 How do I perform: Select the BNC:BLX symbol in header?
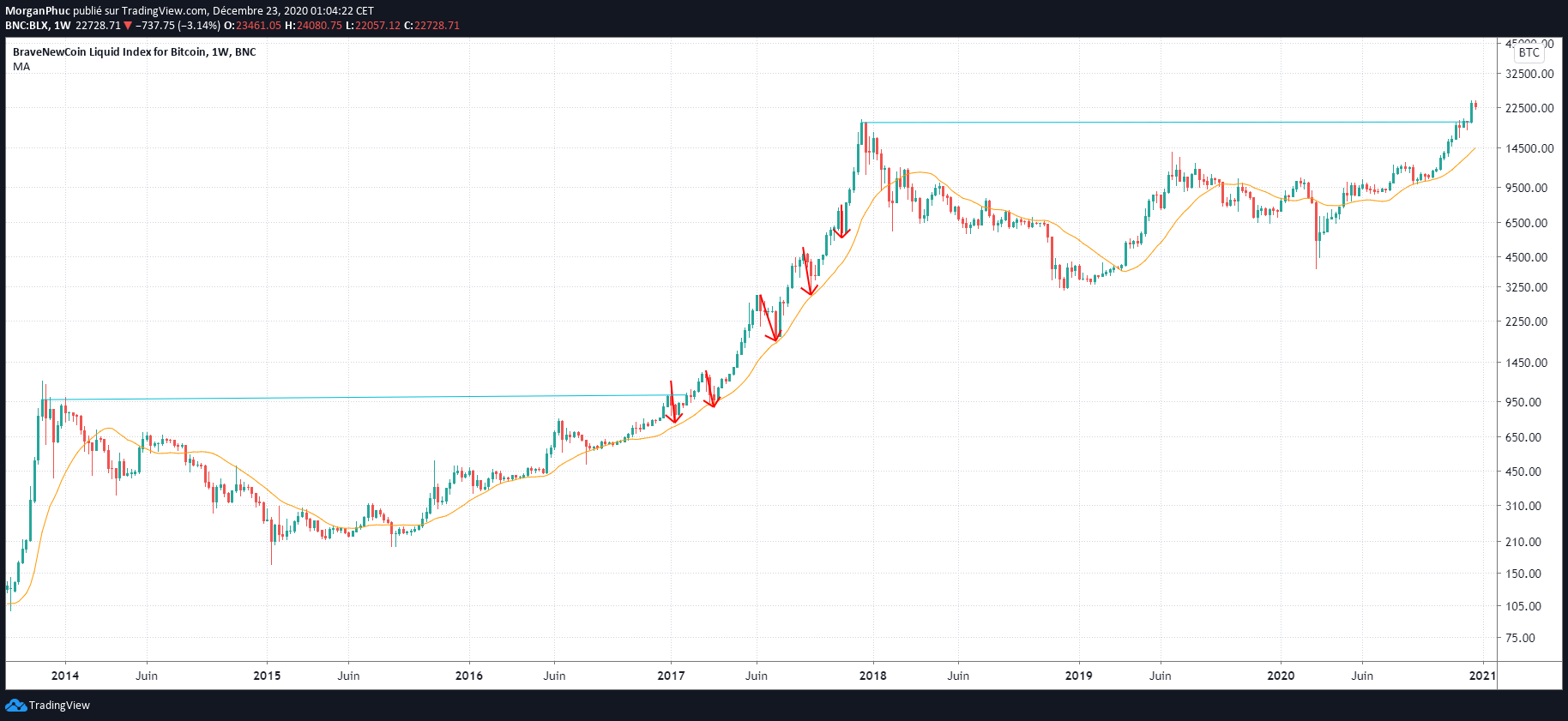coord(27,26)
